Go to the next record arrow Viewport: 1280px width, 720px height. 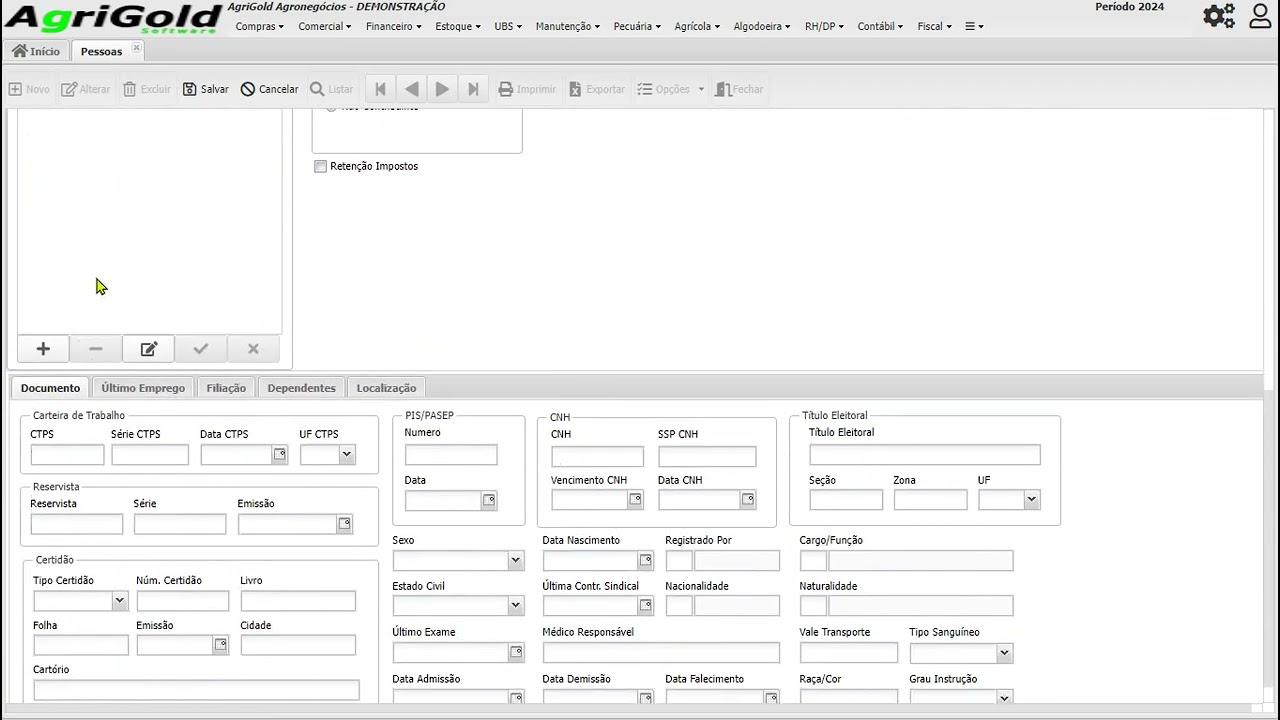[442, 89]
